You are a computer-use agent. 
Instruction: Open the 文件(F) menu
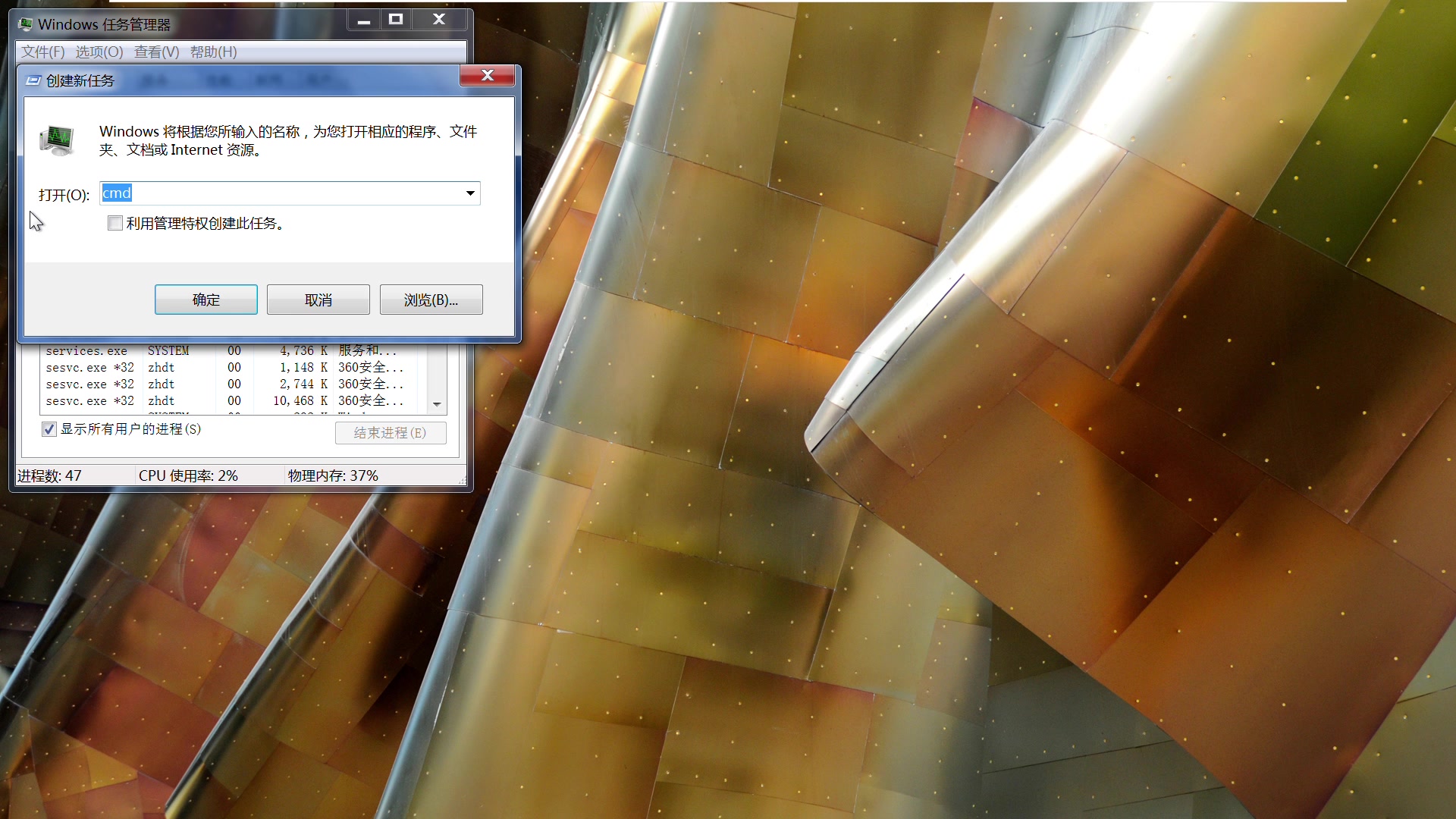42,52
